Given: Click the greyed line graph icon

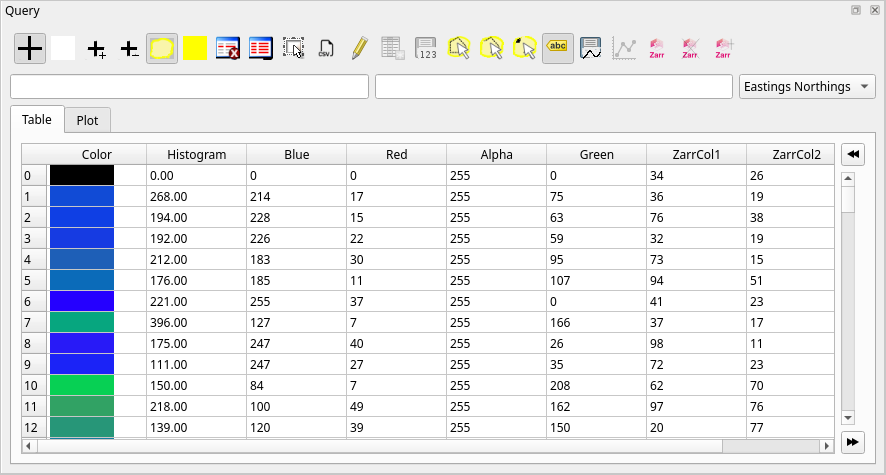Looking at the screenshot, I should (624, 49).
